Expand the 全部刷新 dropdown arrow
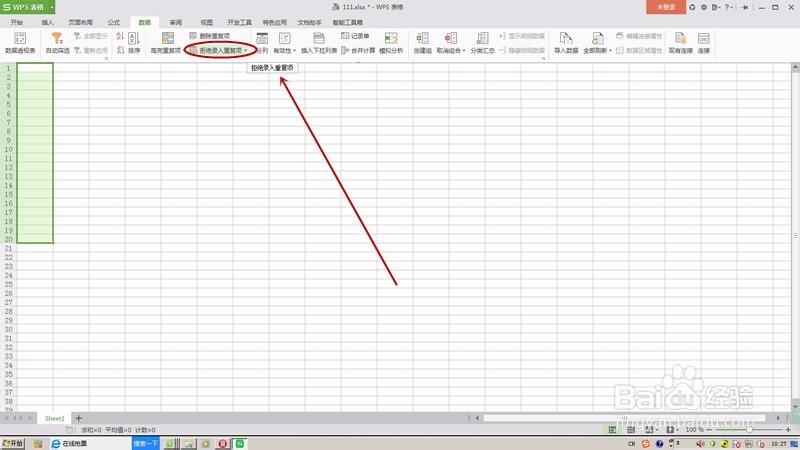Screen dimensions: 800x450 [610, 51]
